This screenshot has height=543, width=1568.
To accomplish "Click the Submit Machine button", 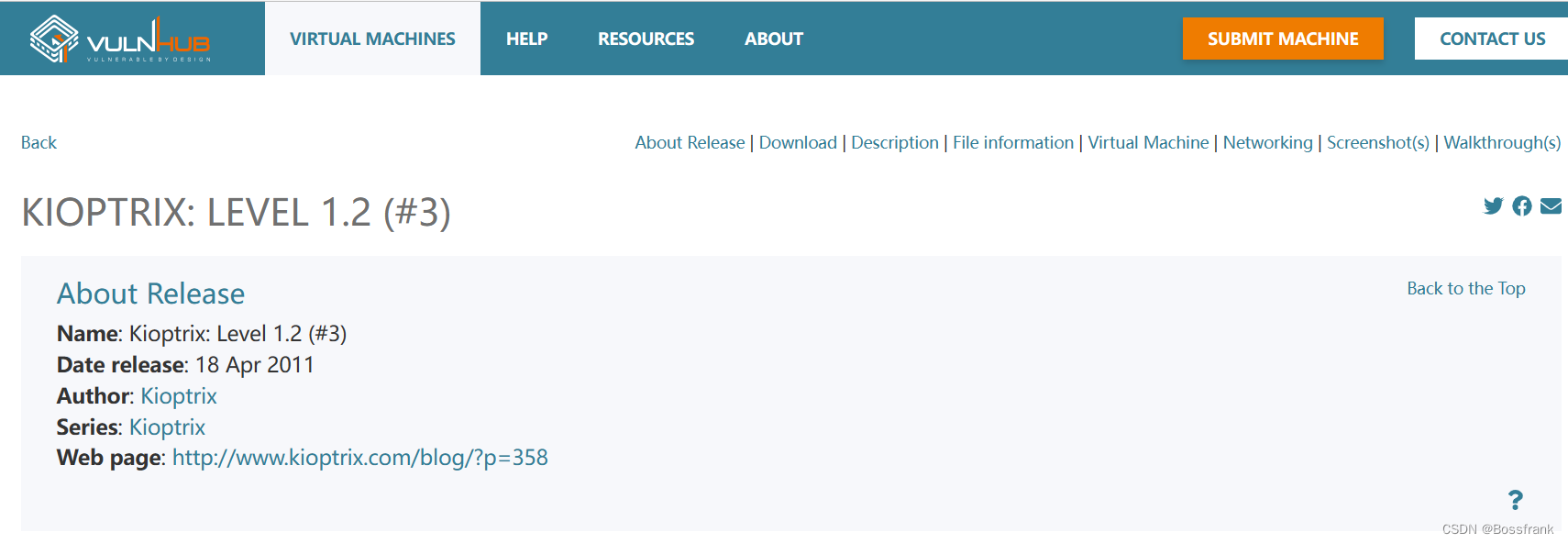I will pos(1283,39).
